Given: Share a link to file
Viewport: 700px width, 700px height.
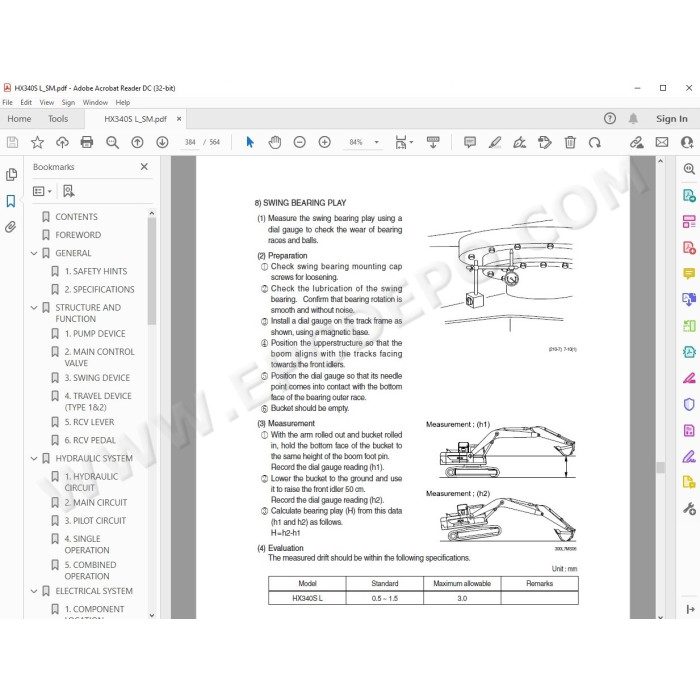Looking at the screenshot, I should pyautogui.click(x=637, y=142).
